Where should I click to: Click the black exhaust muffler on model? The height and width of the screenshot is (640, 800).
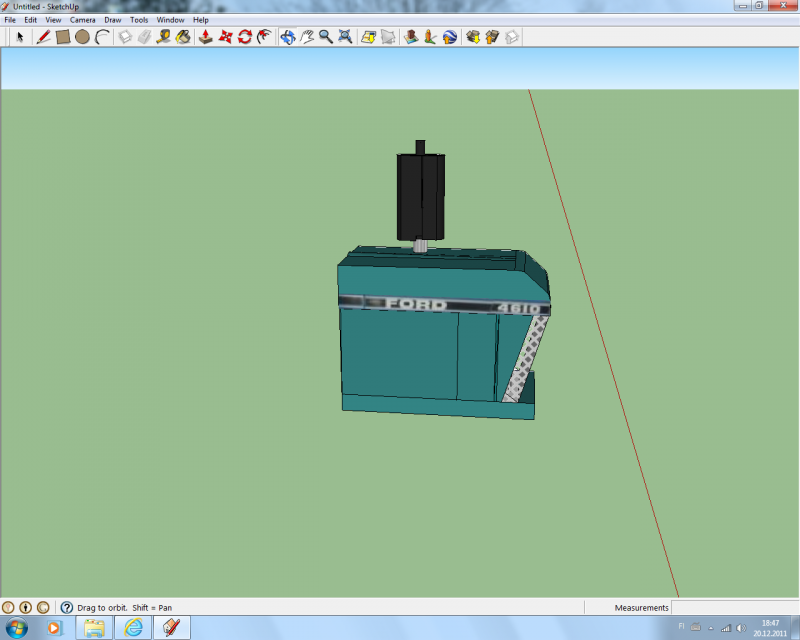pos(420,196)
